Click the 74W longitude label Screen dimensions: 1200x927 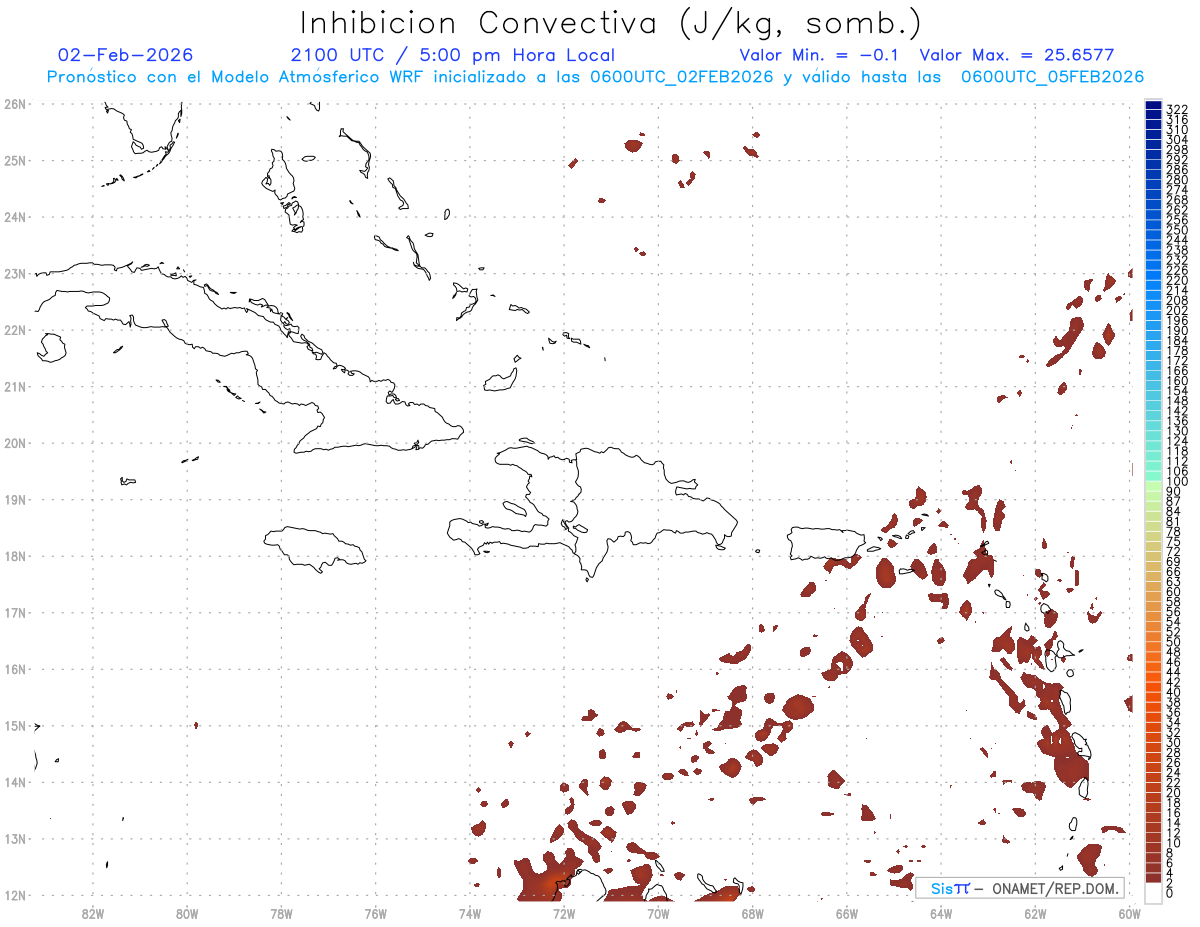pos(470,912)
